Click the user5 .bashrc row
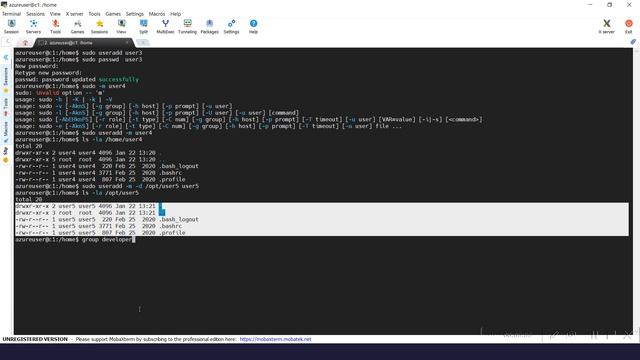The image size is (640, 360). tap(98, 226)
